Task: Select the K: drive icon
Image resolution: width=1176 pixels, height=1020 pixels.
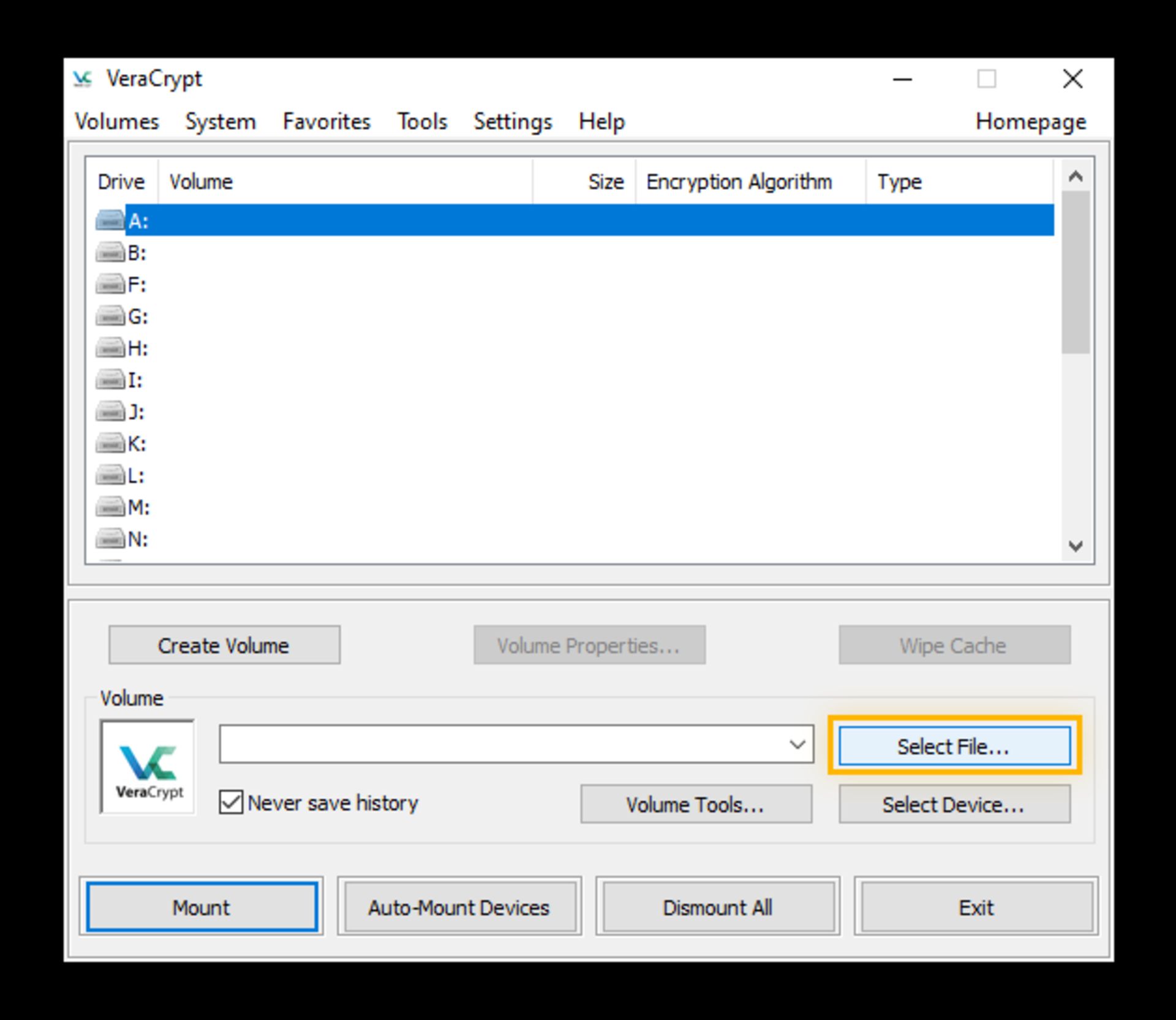Action: coord(110,443)
